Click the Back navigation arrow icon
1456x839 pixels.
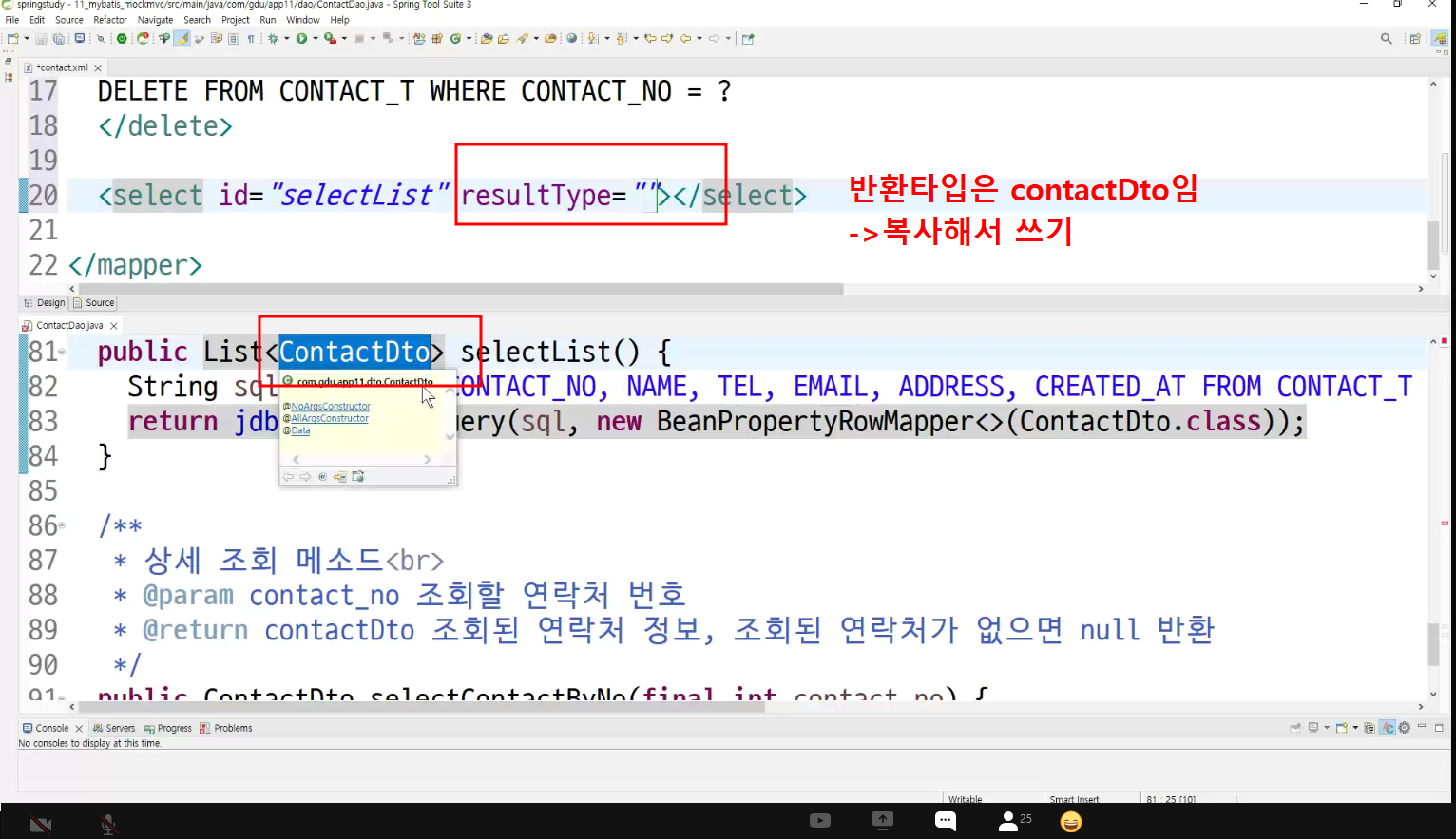pos(685,39)
